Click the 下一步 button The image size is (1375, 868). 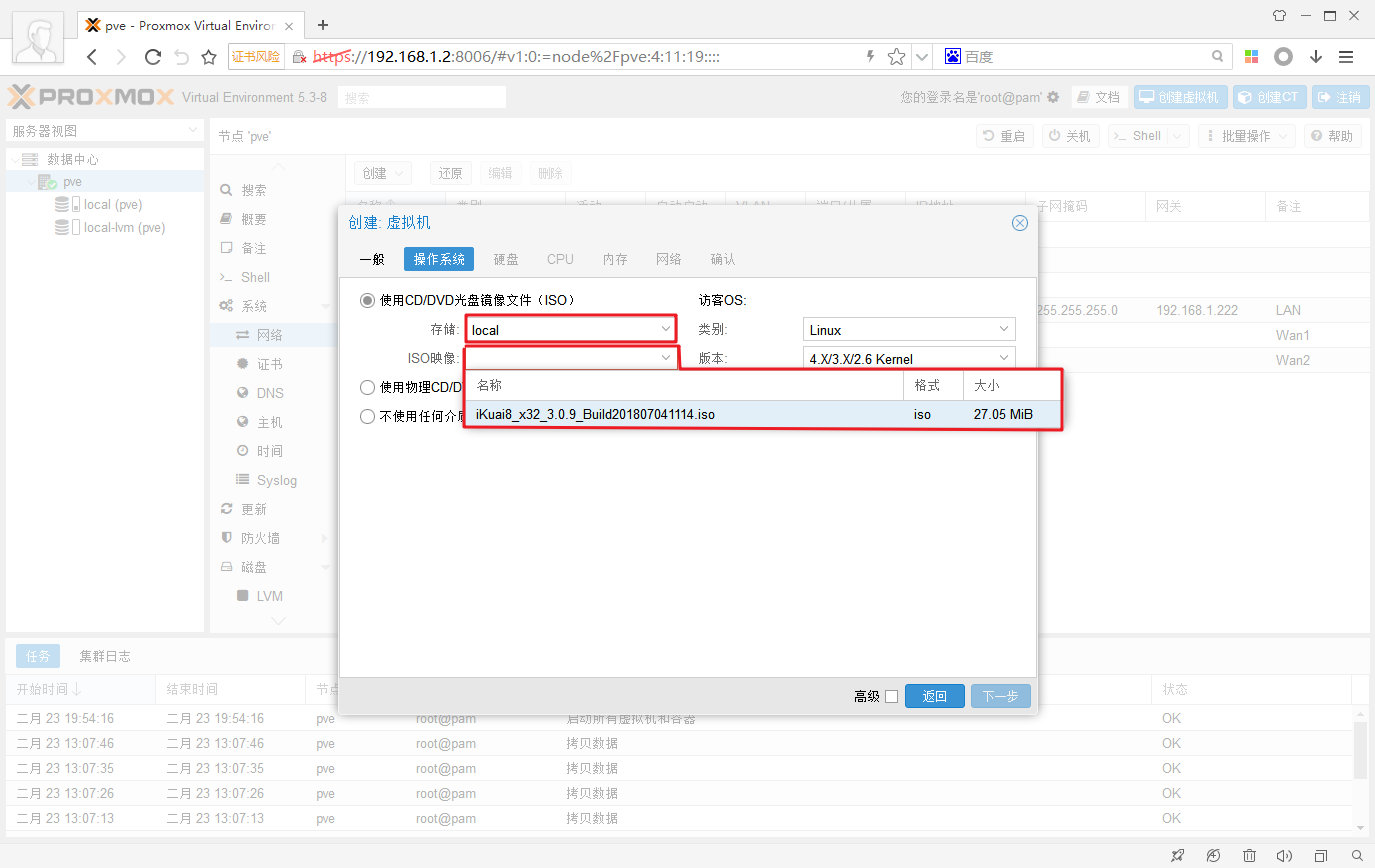pos(1000,696)
